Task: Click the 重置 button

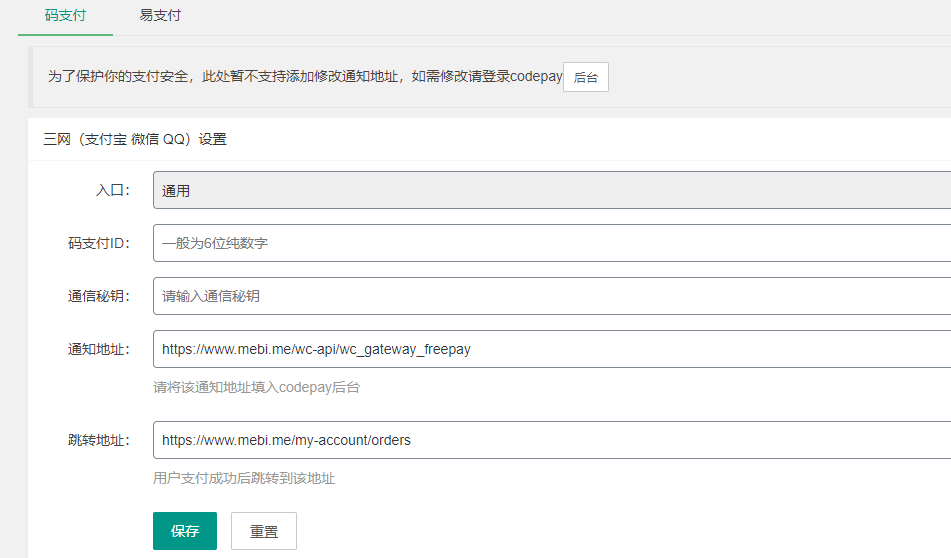Action: (x=264, y=531)
